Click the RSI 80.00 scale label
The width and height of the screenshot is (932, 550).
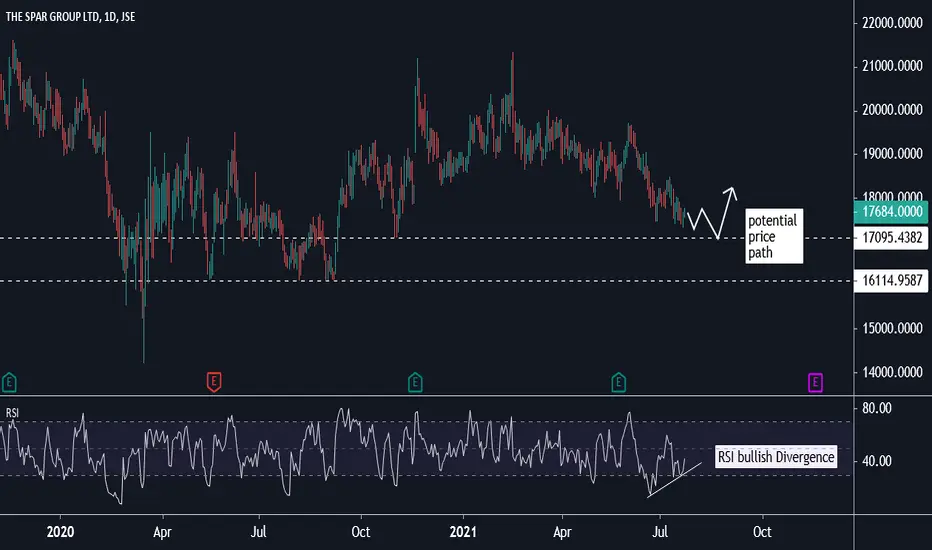coord(877,408)
